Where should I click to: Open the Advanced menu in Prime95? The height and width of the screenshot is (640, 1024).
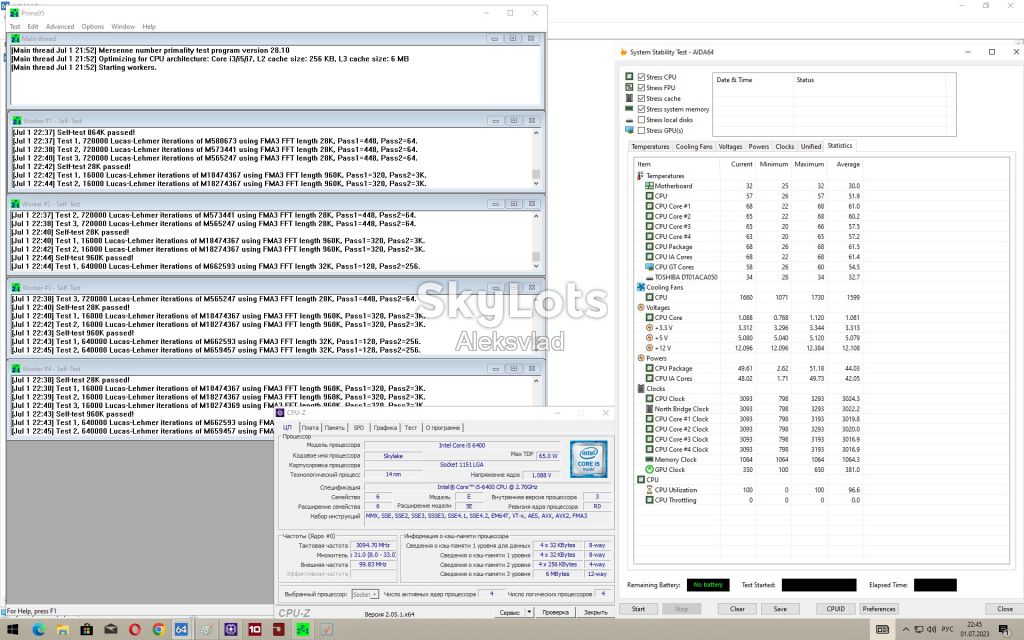pos(59,27)
